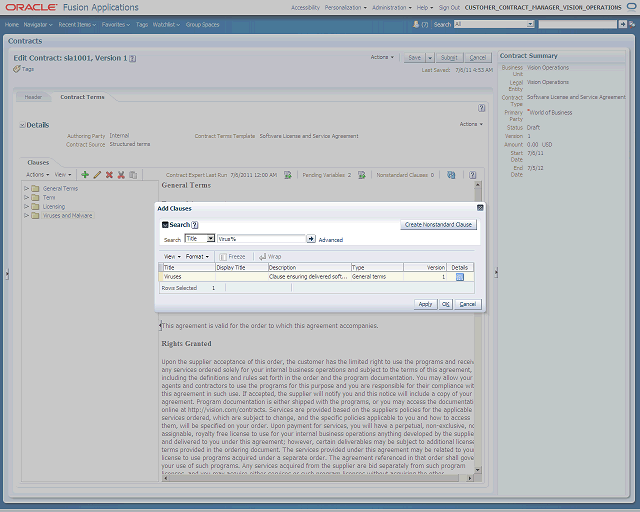The width and height of the screenshot is (640, 512).
Task: Open the Save button dropdown arrow
Action: 430,58
